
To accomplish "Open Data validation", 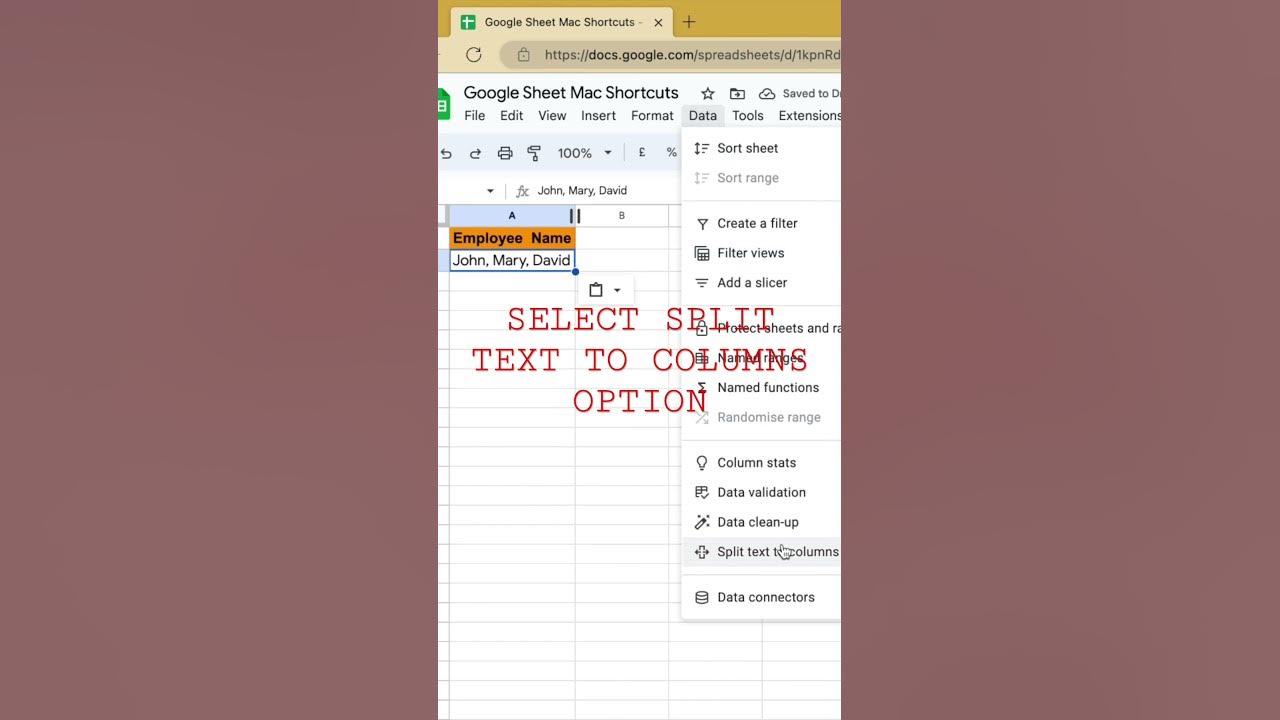I will pos(761,492).
